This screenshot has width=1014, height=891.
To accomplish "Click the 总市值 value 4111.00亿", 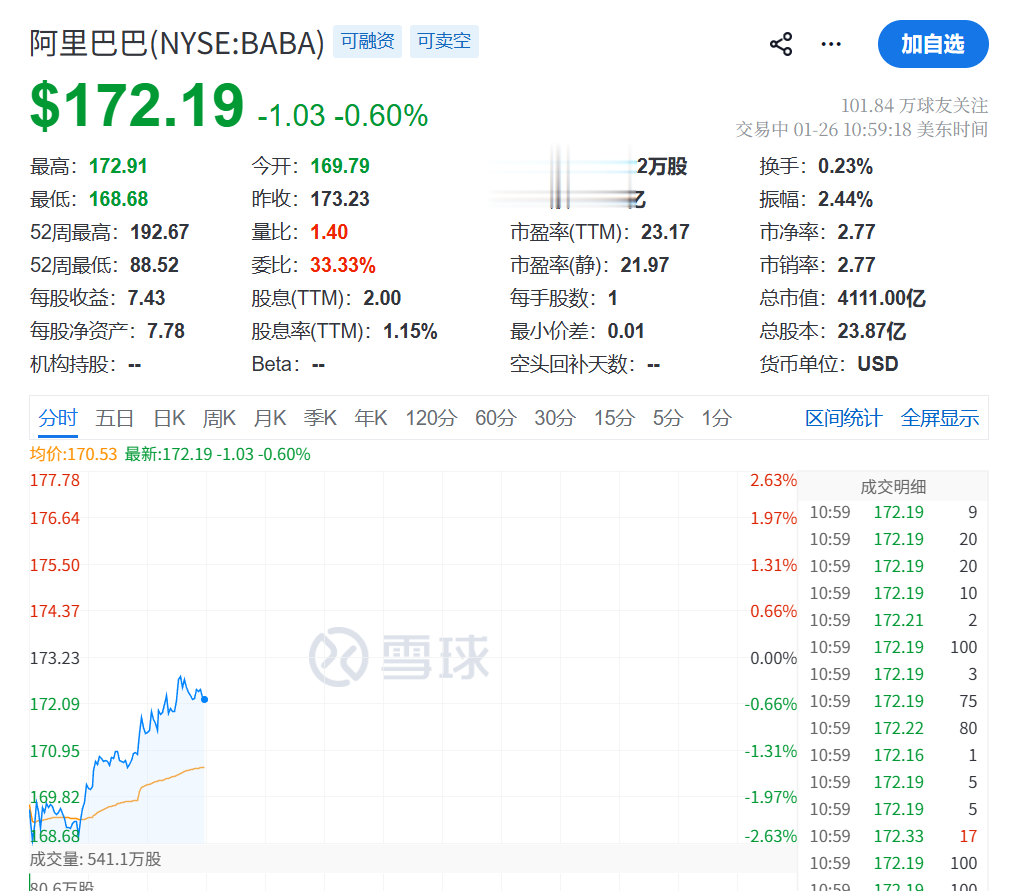I will [881, 298].
